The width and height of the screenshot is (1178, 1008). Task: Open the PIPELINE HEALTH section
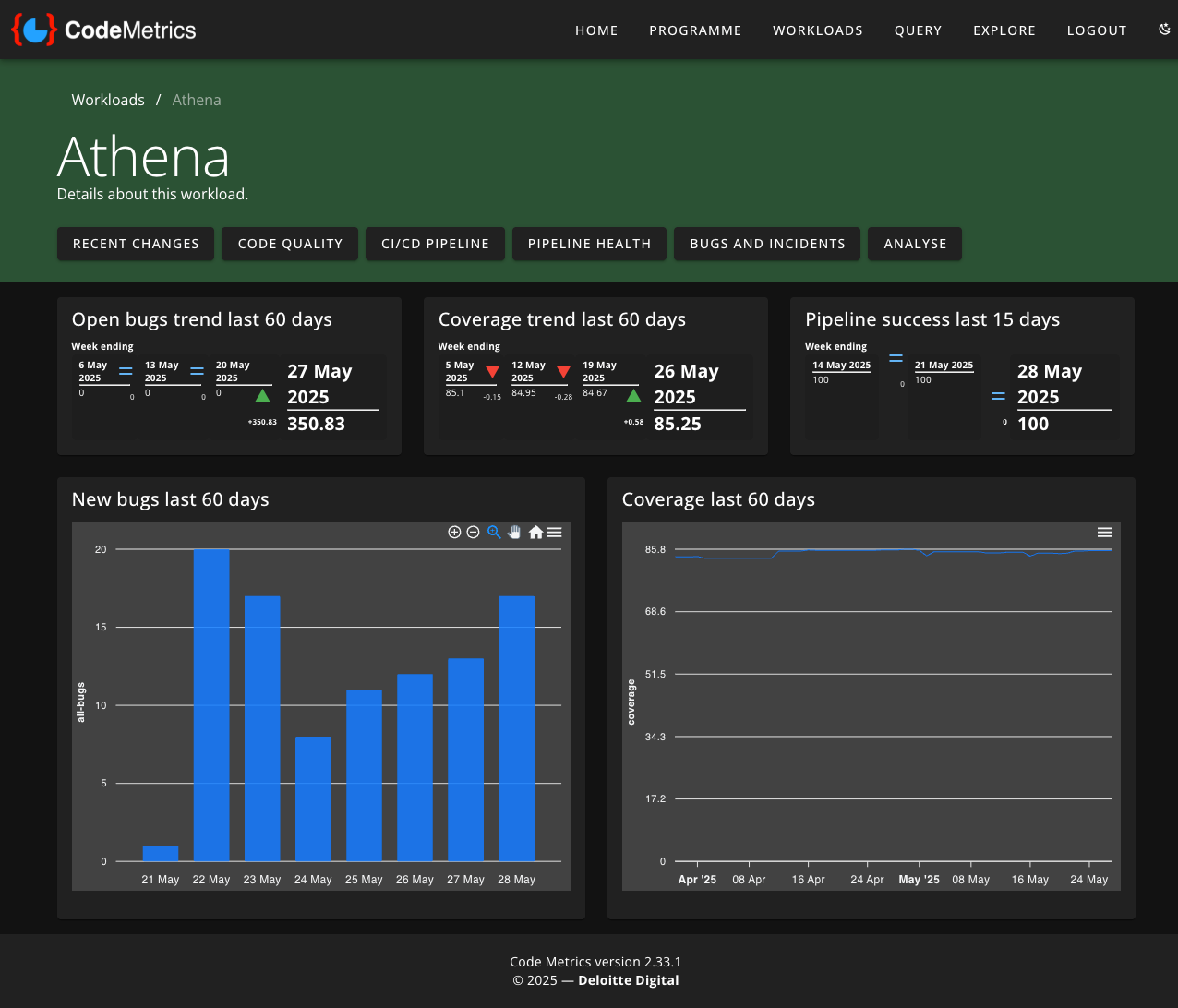589,244
